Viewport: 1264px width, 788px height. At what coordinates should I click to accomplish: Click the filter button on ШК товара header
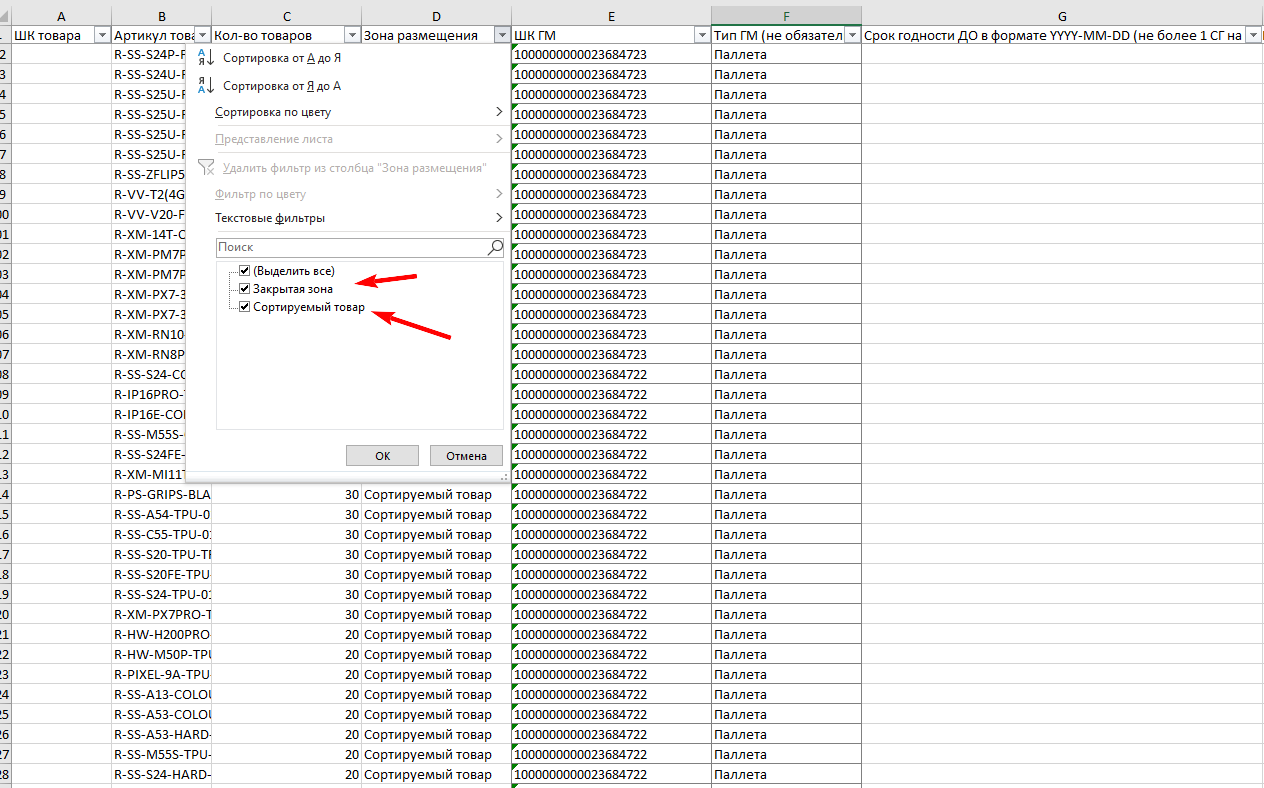point(101,35)
